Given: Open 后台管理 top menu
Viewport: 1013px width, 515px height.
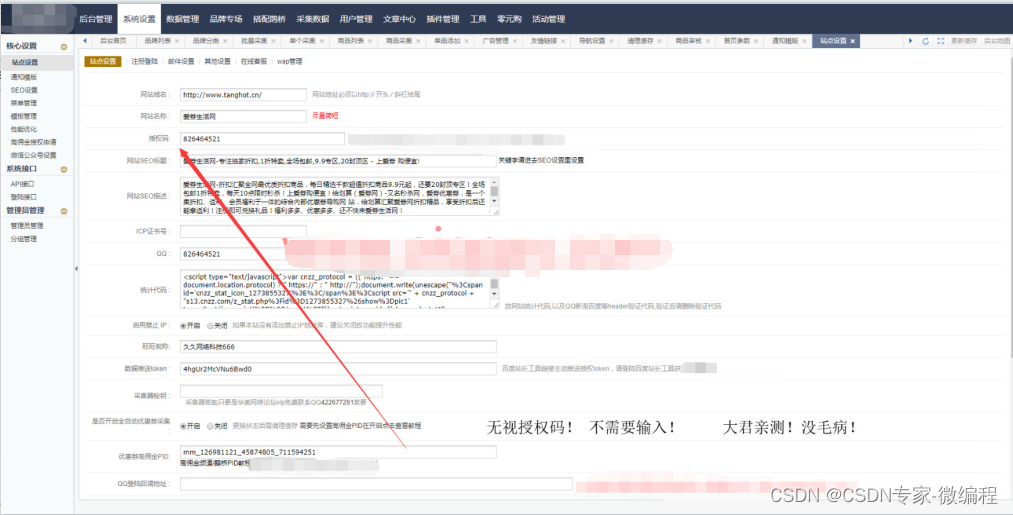Looking at the screenshot, I should point(96,19).
